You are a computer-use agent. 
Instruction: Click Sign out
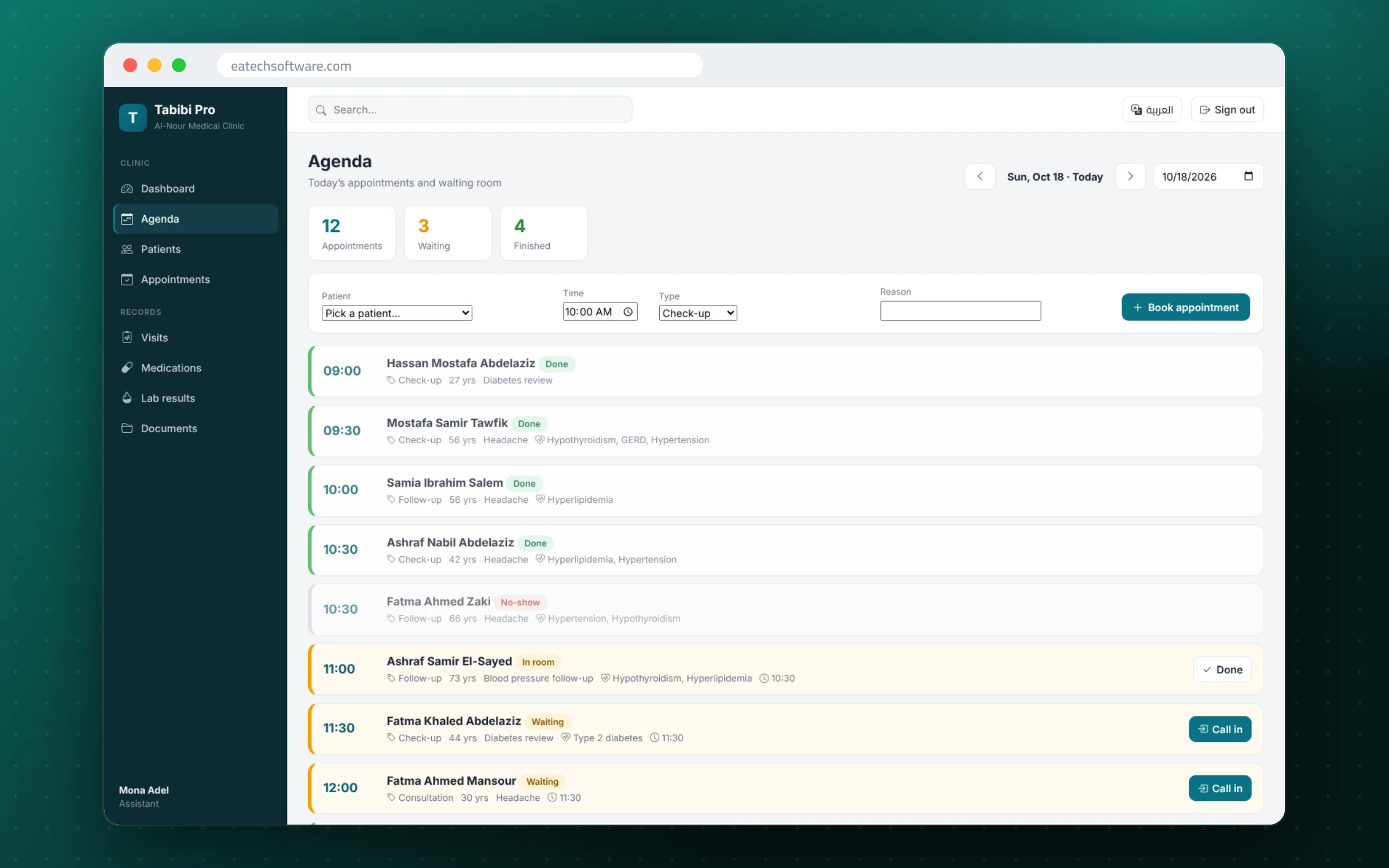pos(1227,109)
